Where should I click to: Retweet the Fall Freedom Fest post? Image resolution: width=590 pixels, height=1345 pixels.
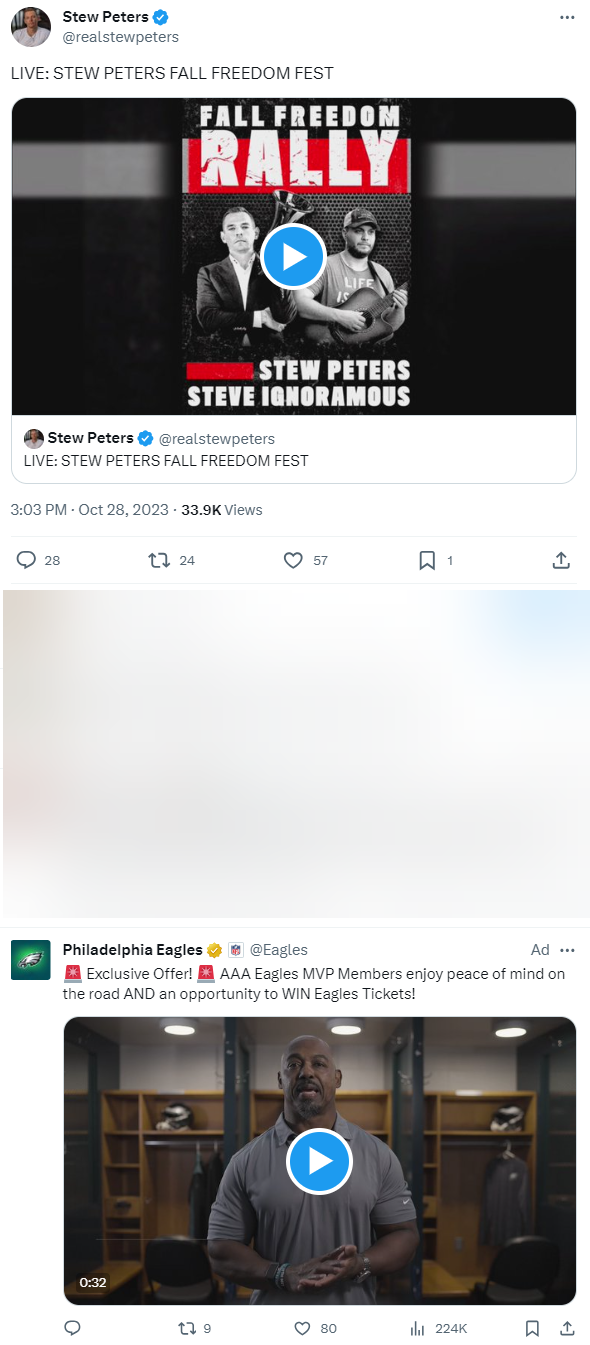point(158,560)
